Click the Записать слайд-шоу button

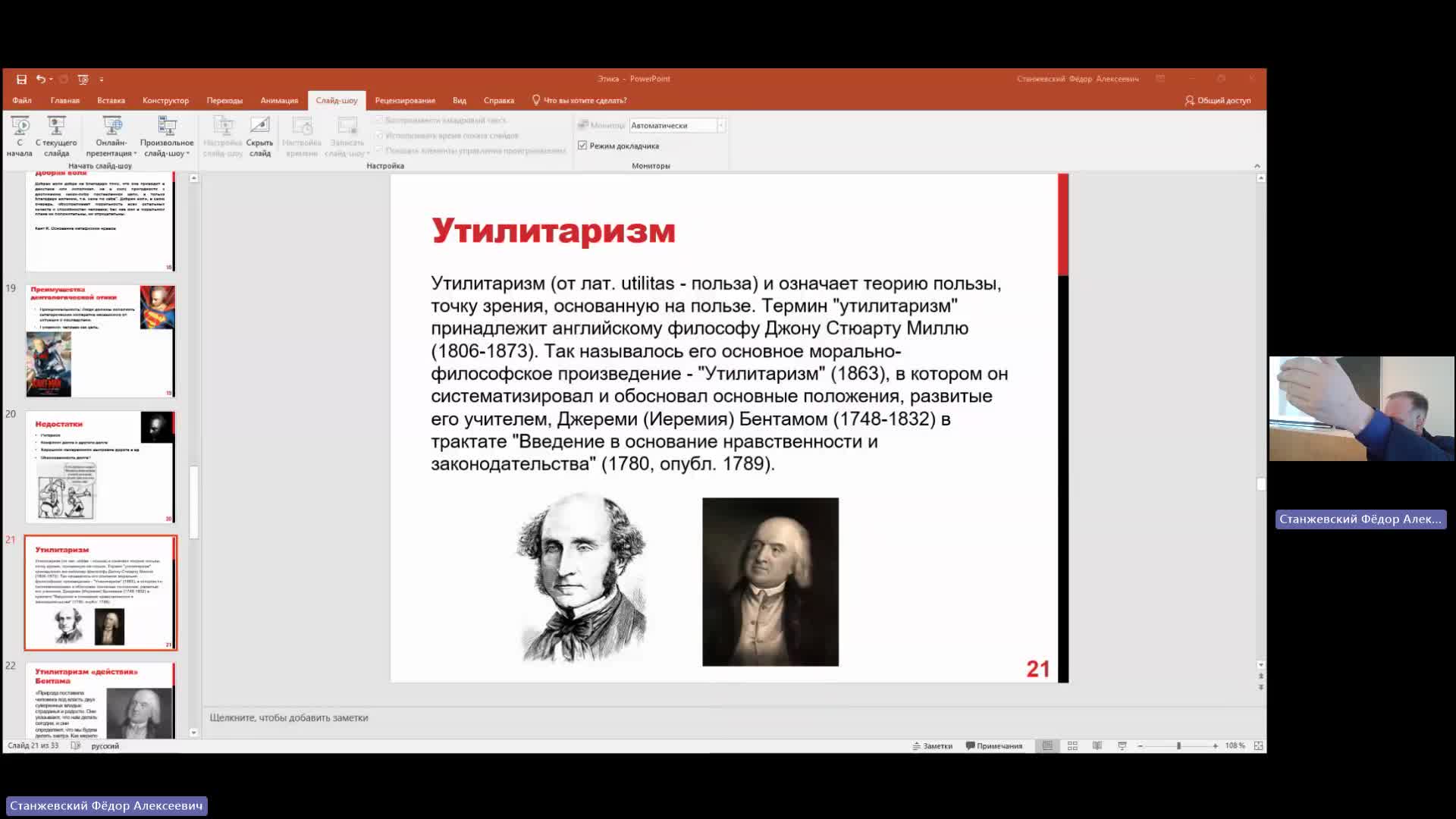pyautogui.click(x=347, y=136)
